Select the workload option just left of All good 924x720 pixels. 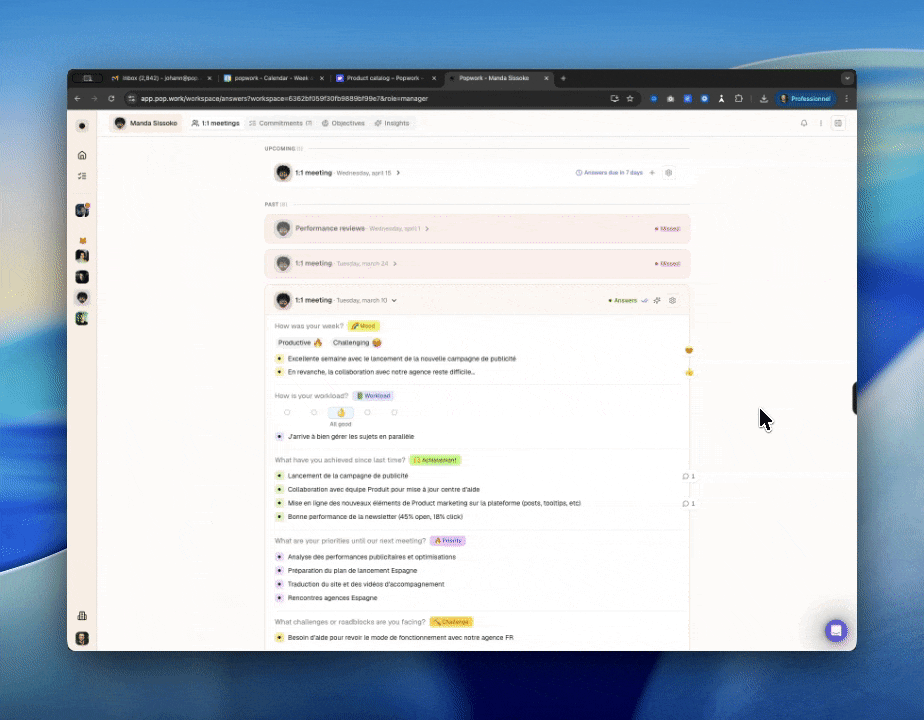[x=314, y=412]
